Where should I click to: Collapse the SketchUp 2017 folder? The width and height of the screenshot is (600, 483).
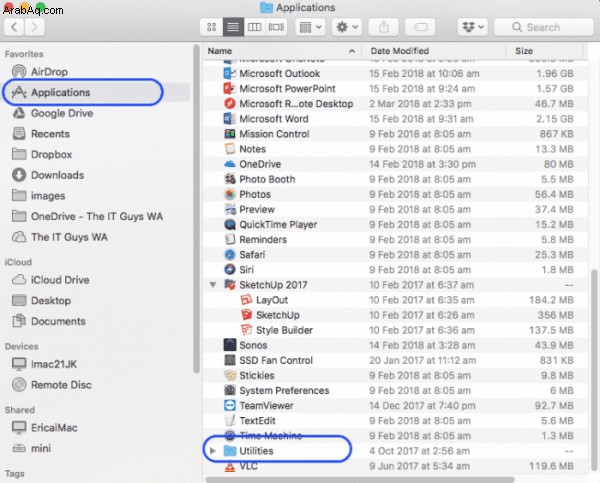click(213, 285)
